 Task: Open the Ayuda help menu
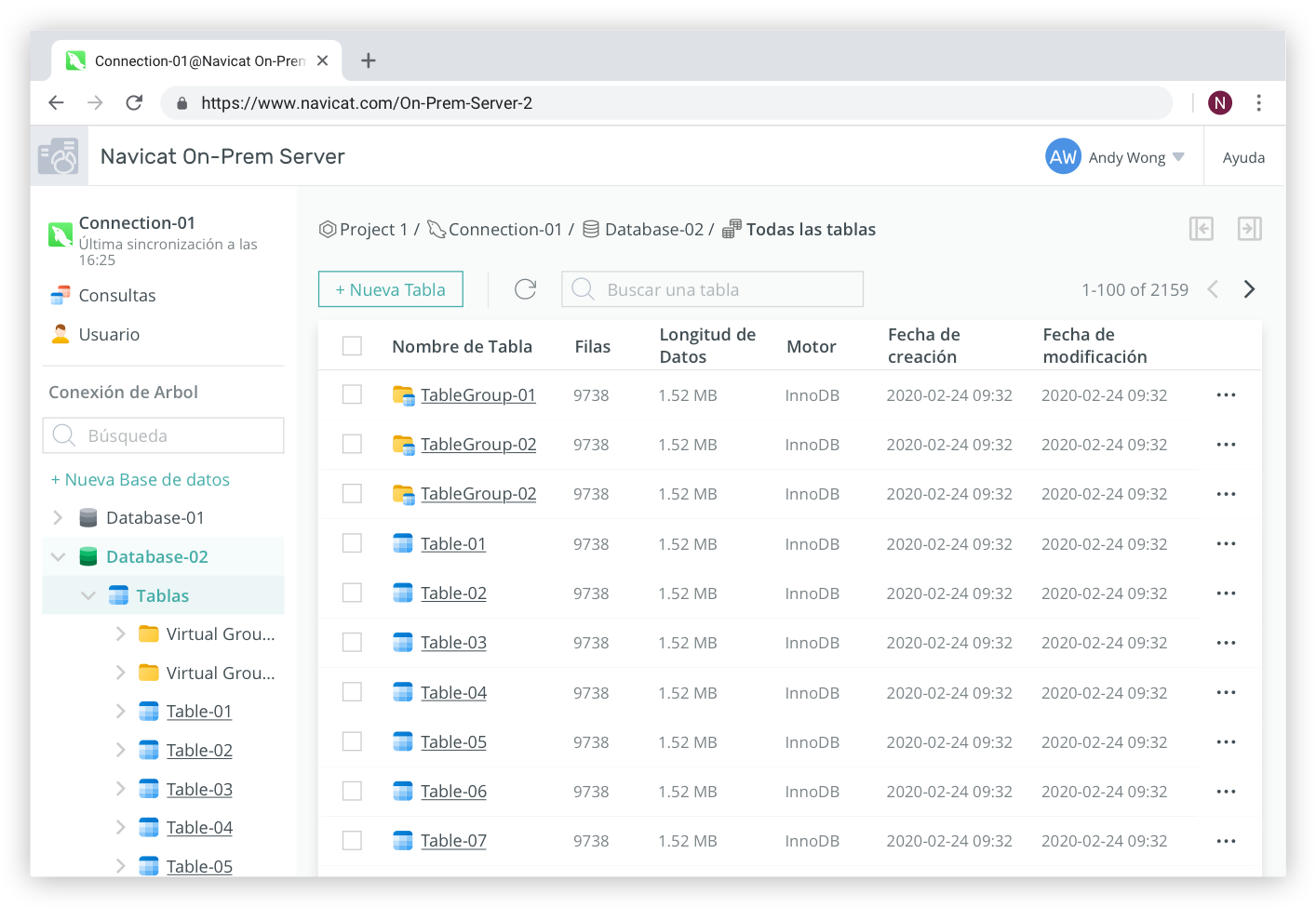coord(1243,157)
